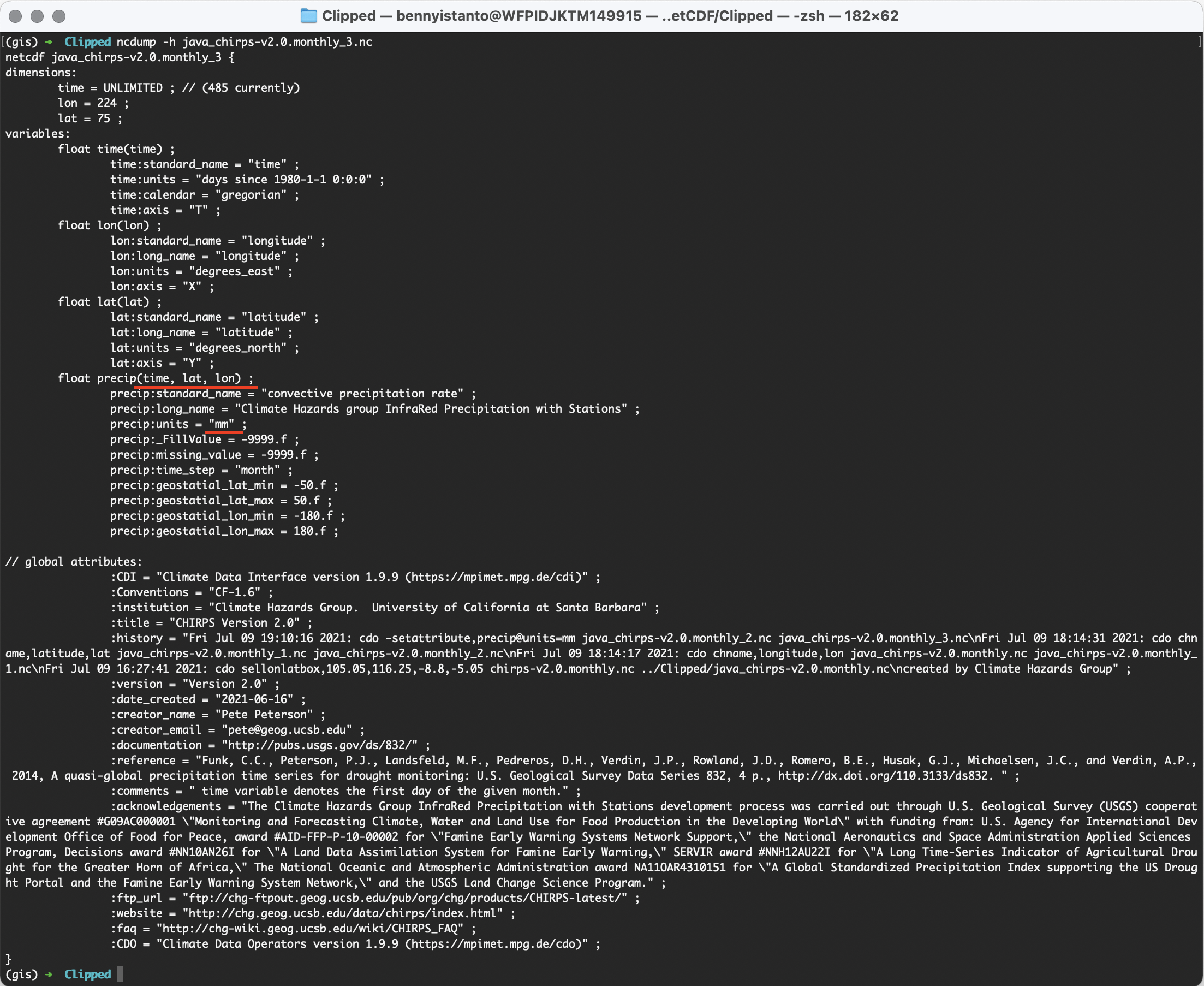Click 'lat:standard_name = "latitude"' line
This screenshot has width=1204, height=986.
coord(214,318)
